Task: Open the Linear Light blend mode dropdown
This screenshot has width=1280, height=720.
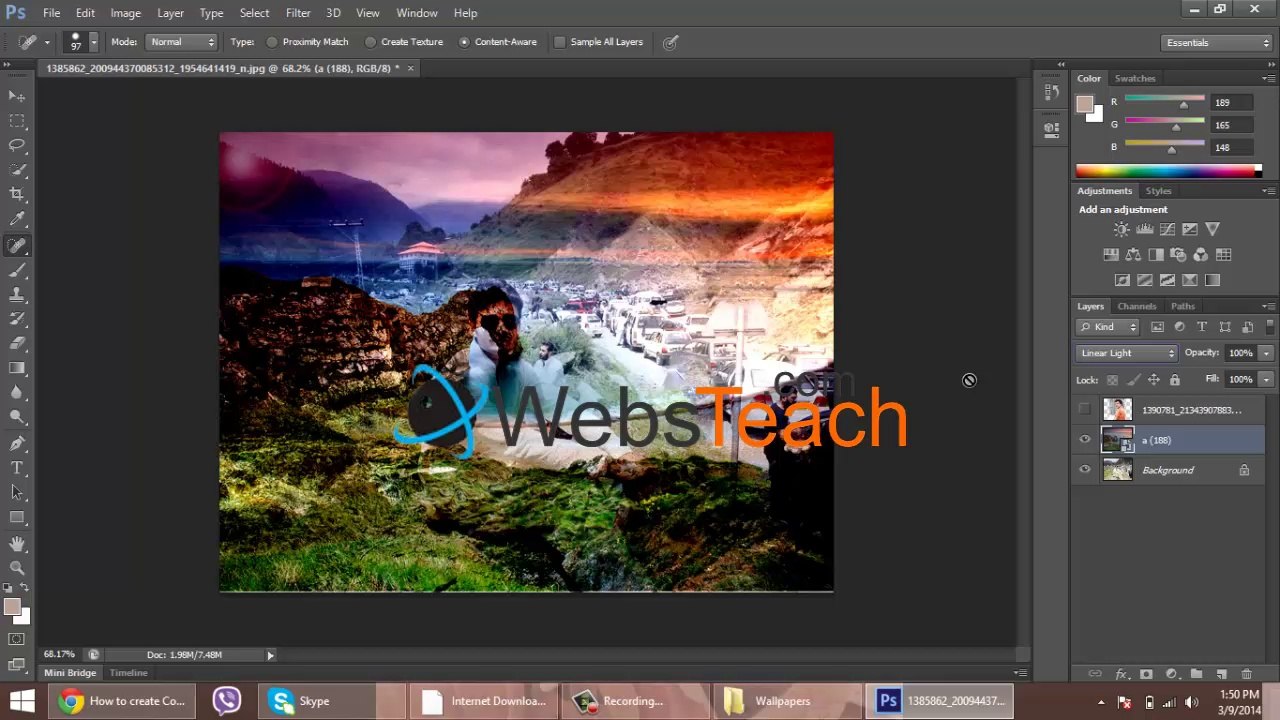Action: click(1127, 353)
